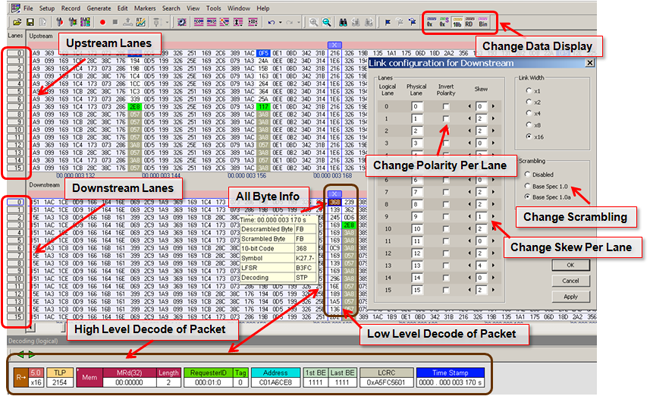This screenshot has width=650, height=412.
Task: Select Scrambling Disabled radio button
Action: tap(527, 174)
